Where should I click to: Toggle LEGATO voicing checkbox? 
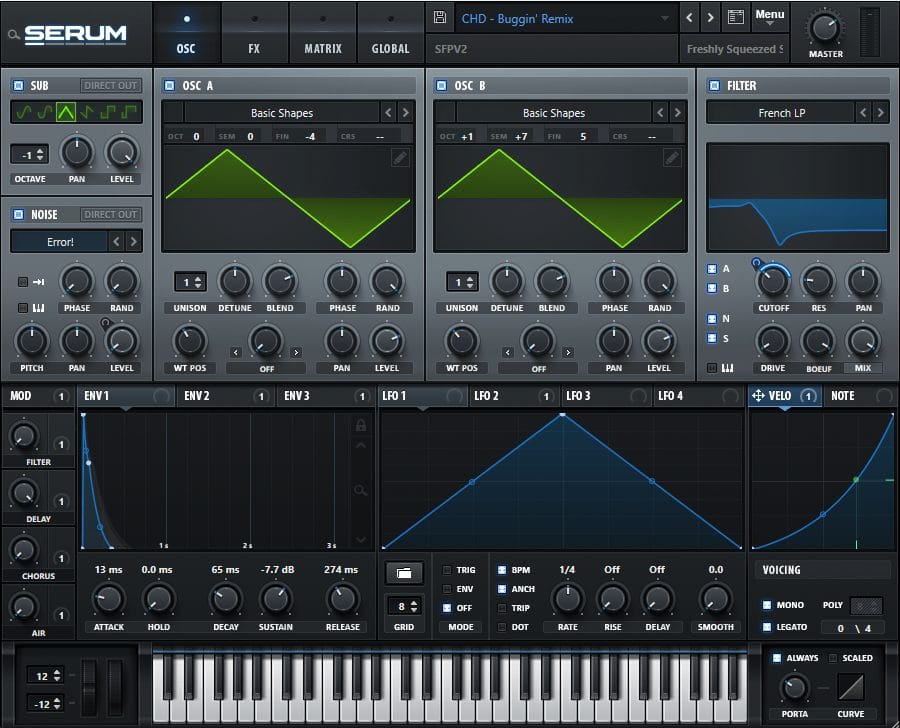767,627
